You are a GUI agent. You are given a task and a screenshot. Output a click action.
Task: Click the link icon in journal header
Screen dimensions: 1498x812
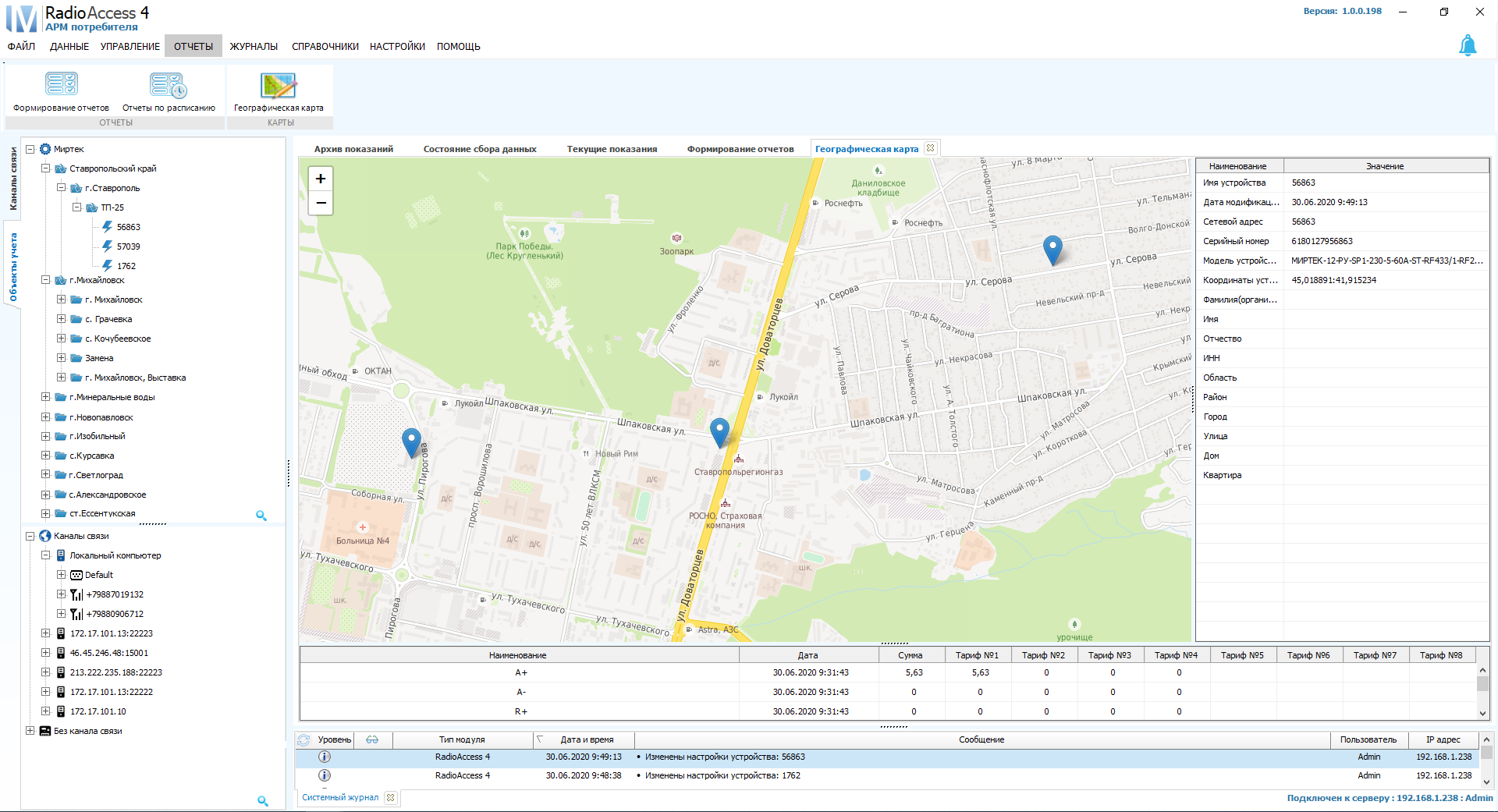point(372,739)
